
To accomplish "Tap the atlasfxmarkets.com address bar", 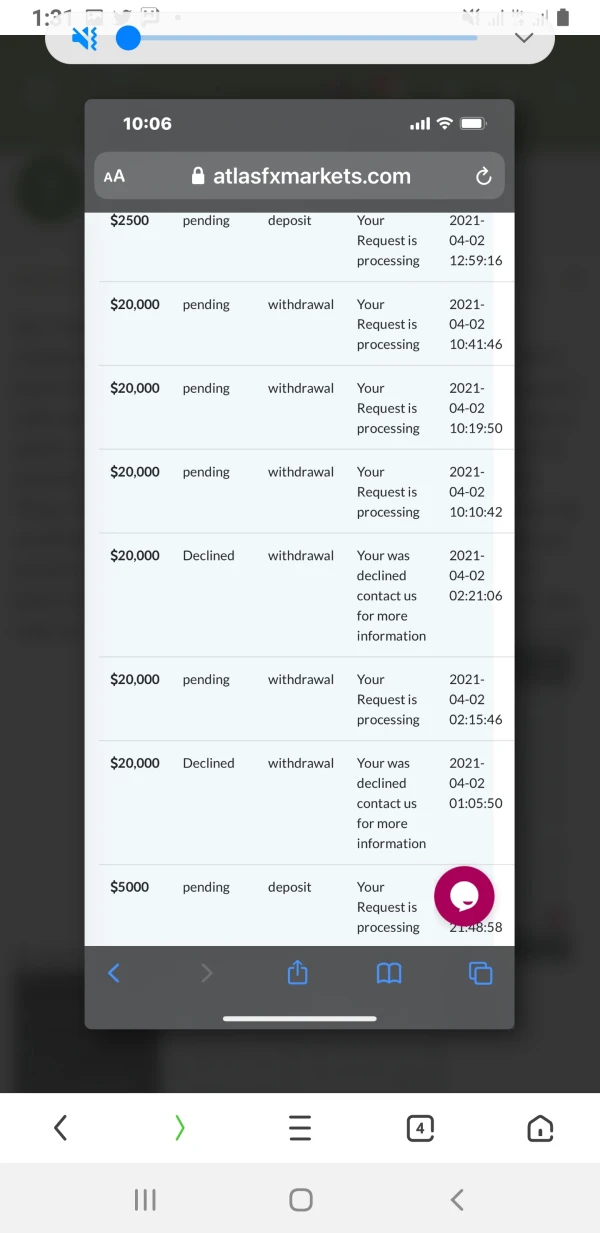I will coord(300,176).
